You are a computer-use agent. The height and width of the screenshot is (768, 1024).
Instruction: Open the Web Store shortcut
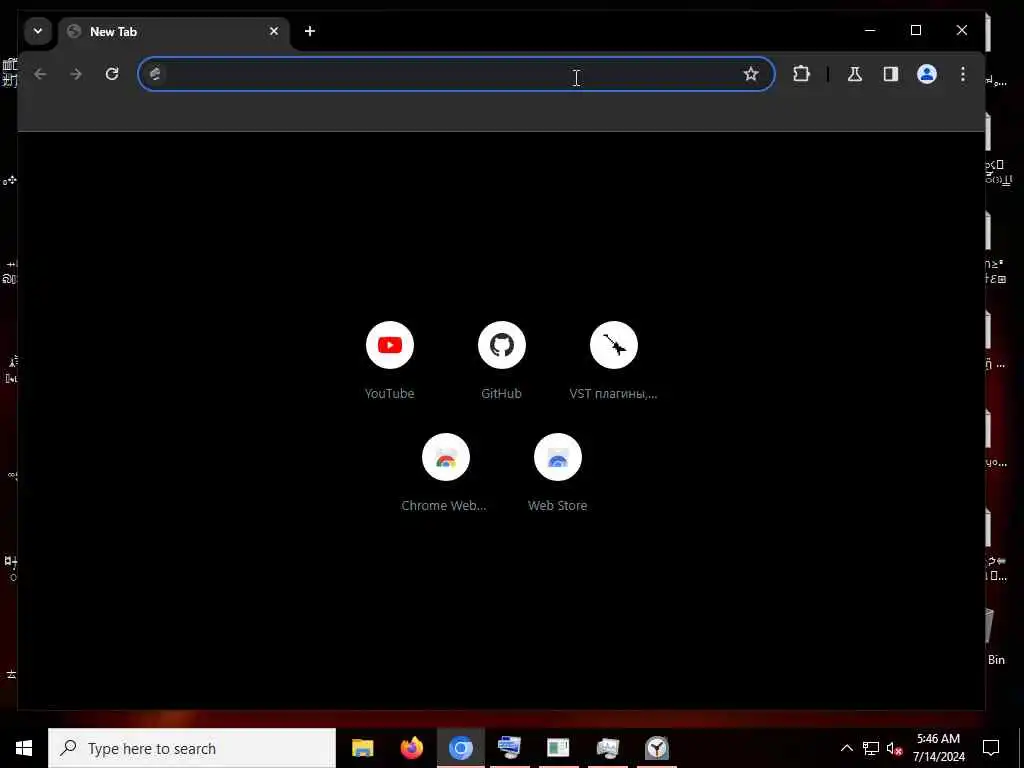[558, 457]
